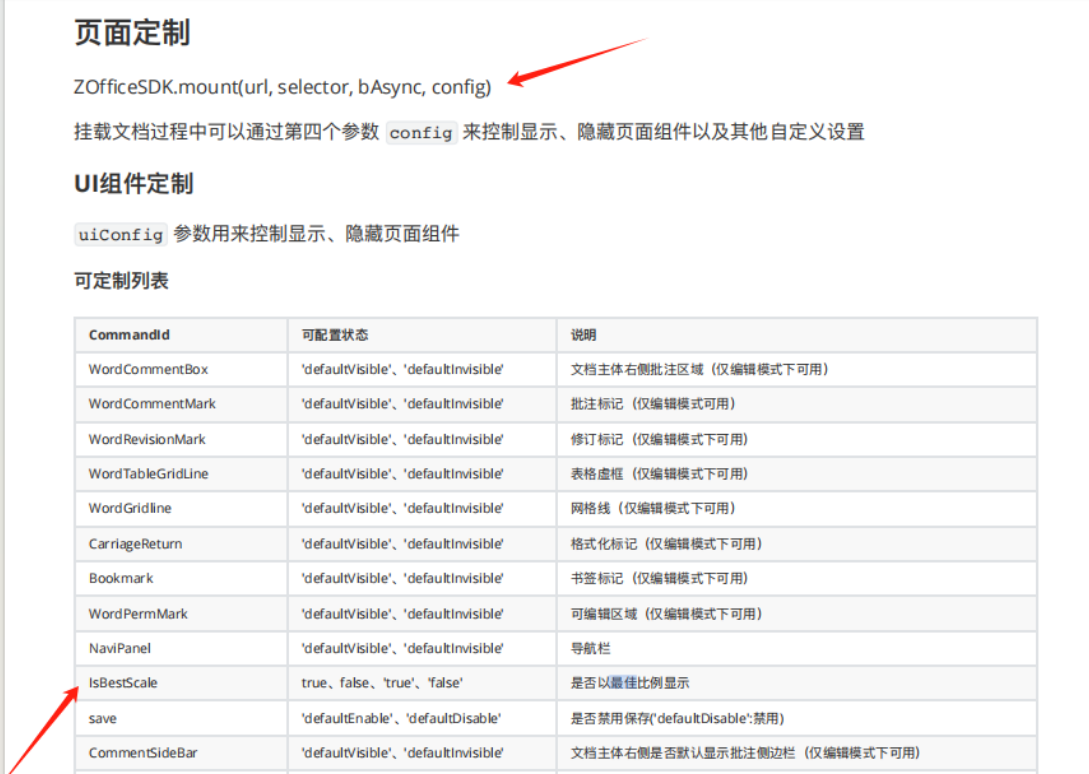Click the IsBestScale command cell

[x=123, y=683]
